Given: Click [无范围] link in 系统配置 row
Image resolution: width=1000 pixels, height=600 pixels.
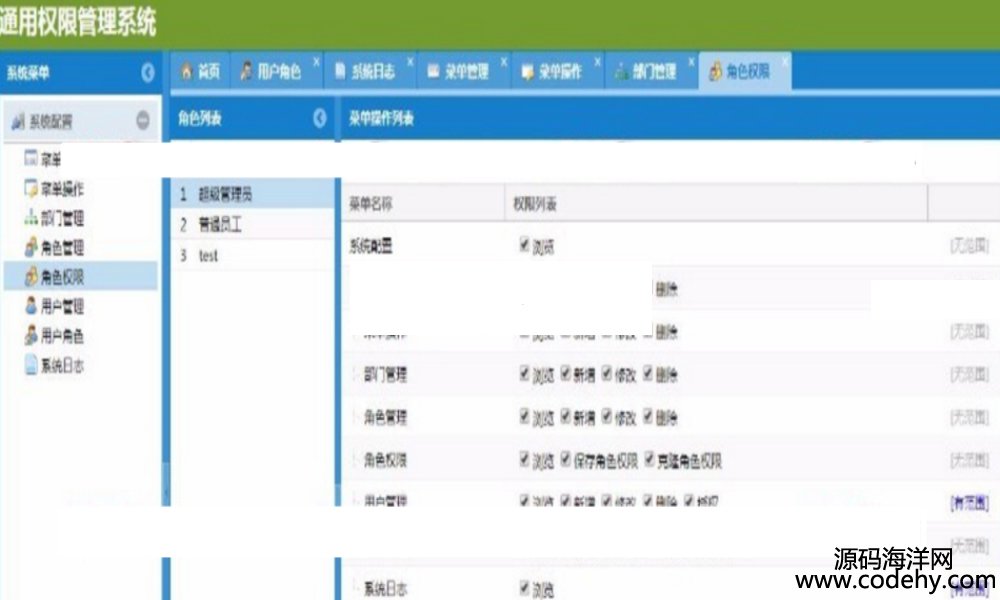Looking at the screenshot, I should (x=969, y=245).
